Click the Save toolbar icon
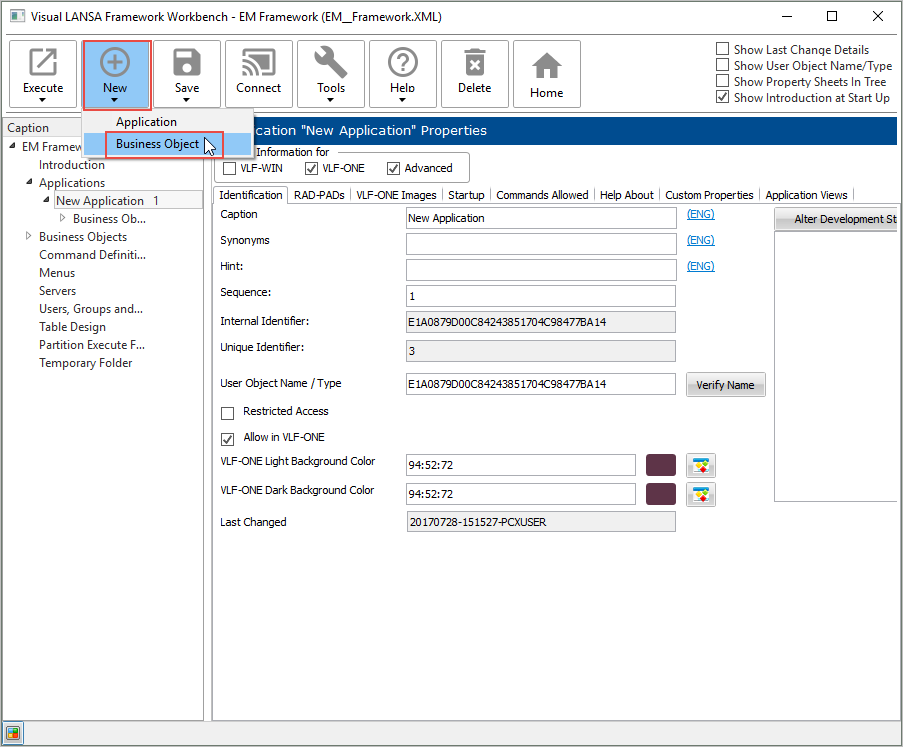The image size is (903, 747). pyautogui.click(x=187, y=64)
